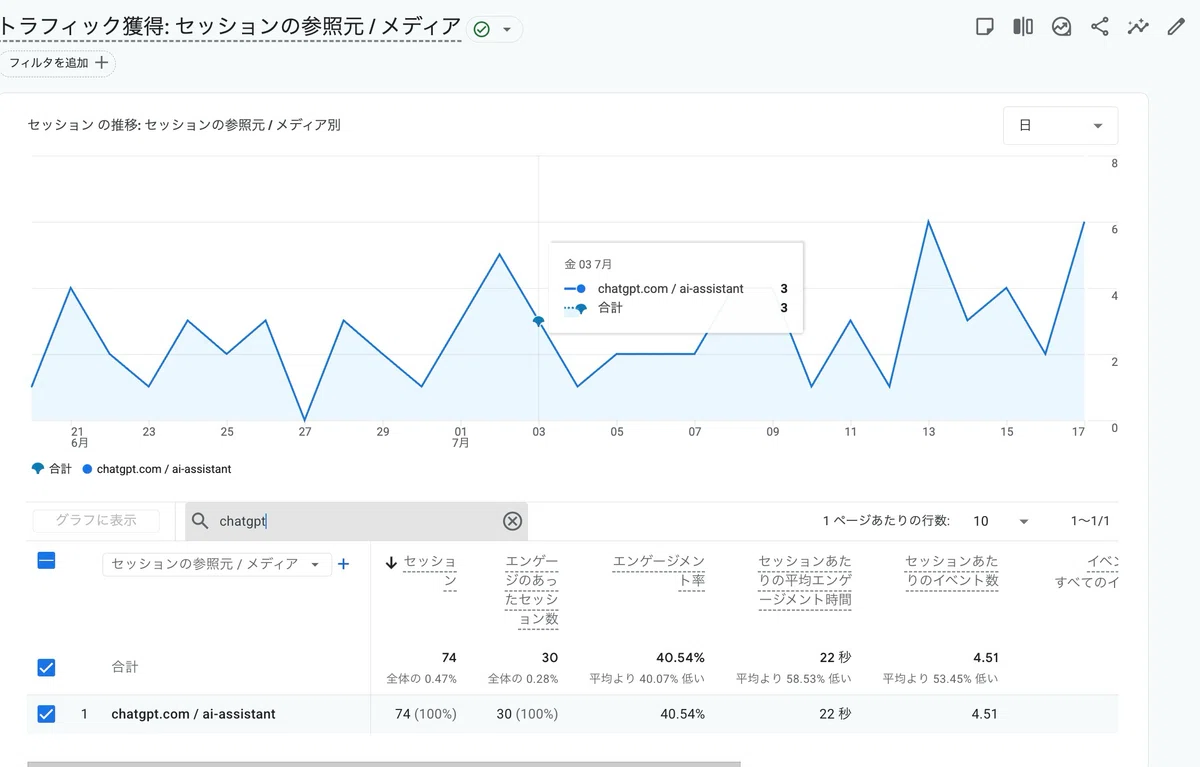Screen dimensions: 1200x767
Task: Open the anomaly sparkline icon
Action: (x=1138, y=27)
